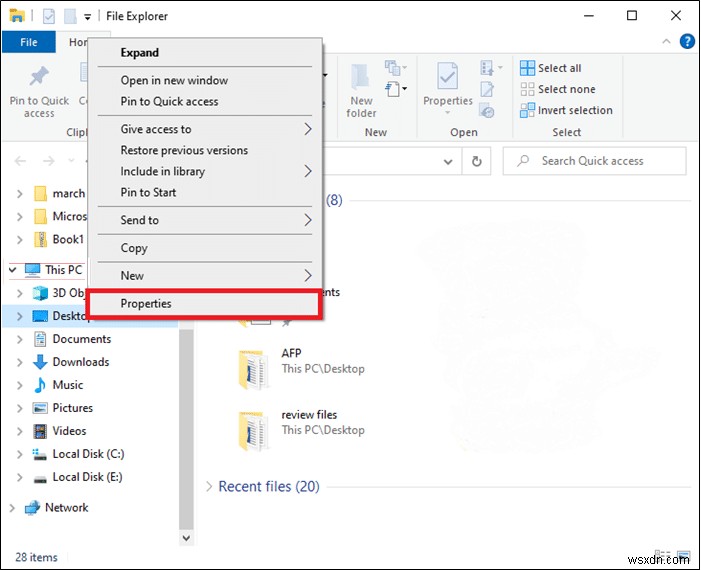Click the review files folder thumbnail
The image size is (701, 570).
click(253, 431)
